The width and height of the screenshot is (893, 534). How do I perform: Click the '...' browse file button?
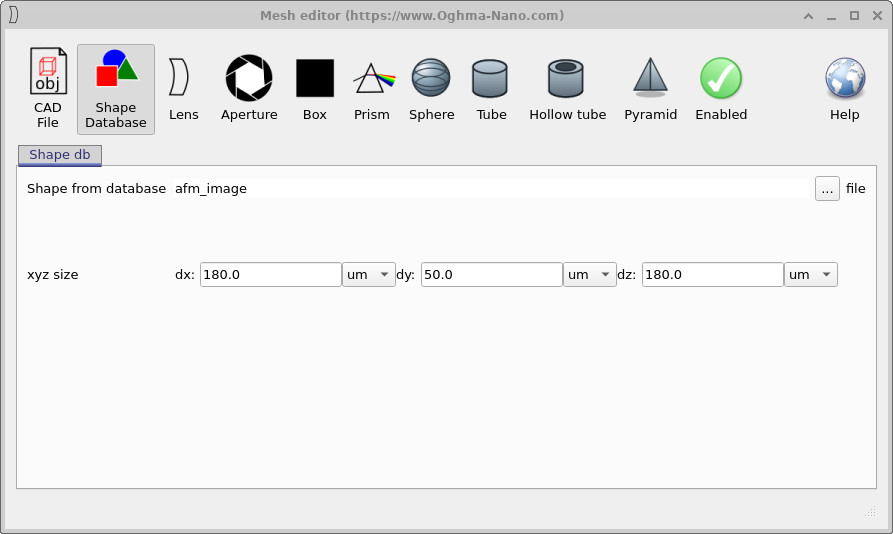827,189
